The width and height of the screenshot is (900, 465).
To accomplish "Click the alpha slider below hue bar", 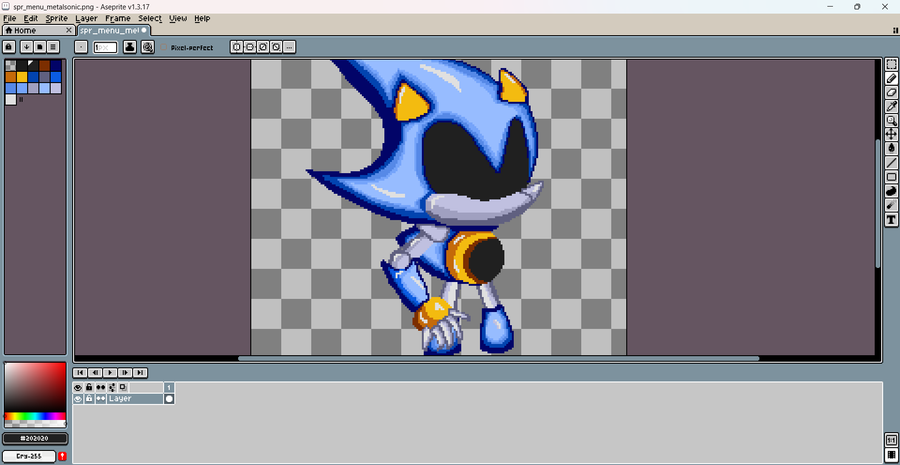I will 35,424.
